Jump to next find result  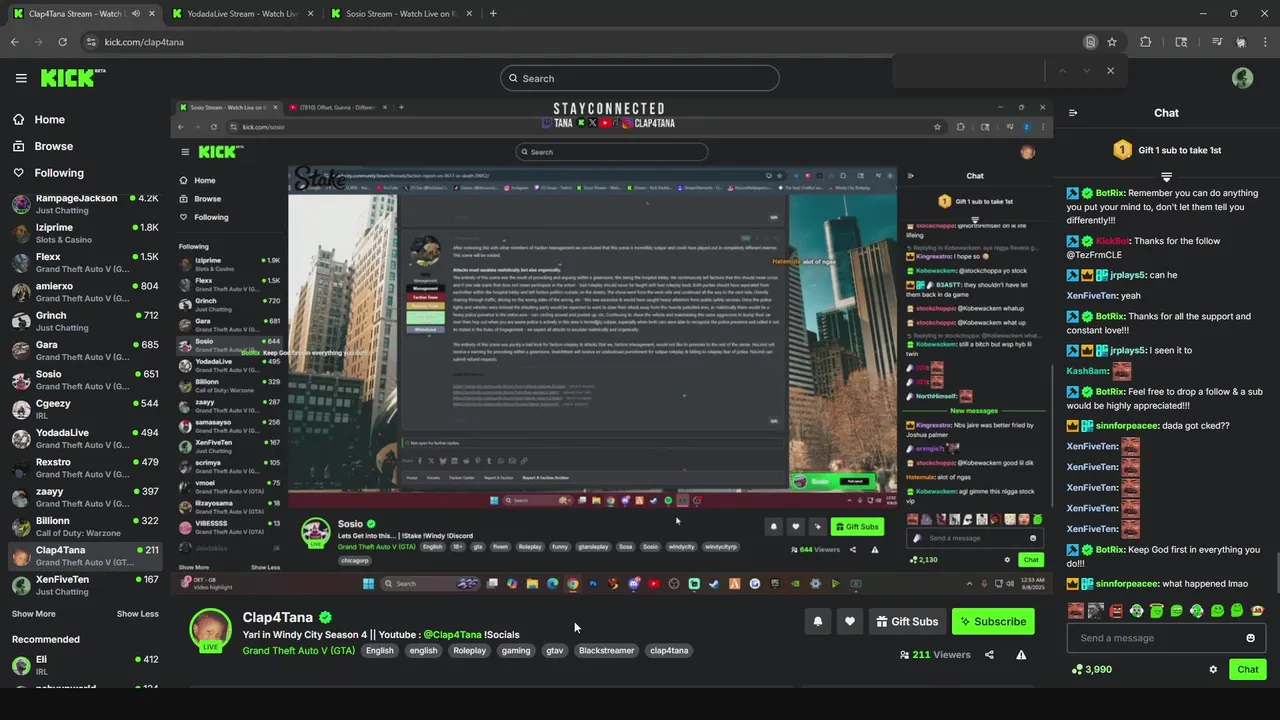[x=1086, y=70]
